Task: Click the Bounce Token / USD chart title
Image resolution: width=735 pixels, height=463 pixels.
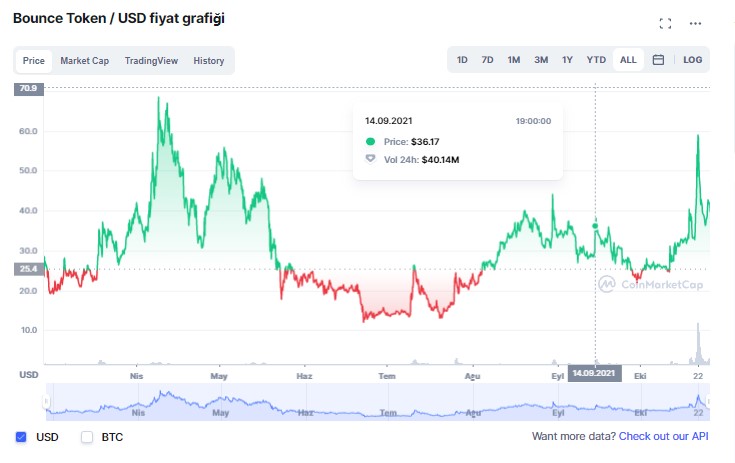Action: [x=119, y=18]
